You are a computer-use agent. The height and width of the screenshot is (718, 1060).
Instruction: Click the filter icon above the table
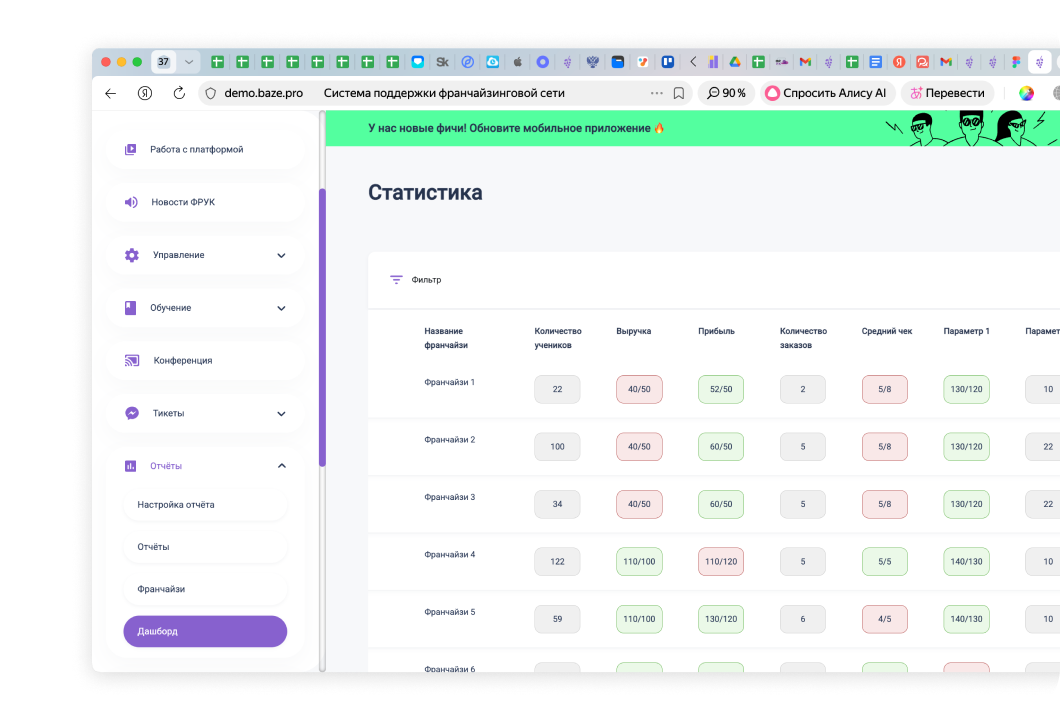396,280
